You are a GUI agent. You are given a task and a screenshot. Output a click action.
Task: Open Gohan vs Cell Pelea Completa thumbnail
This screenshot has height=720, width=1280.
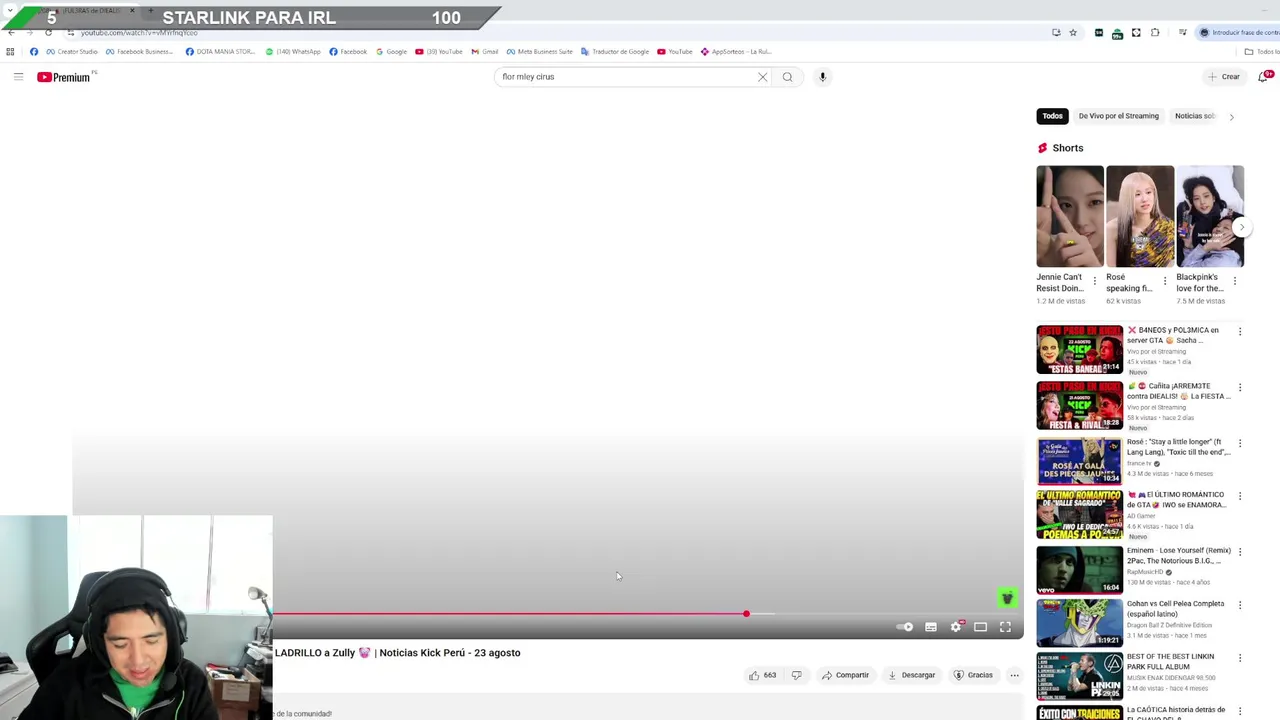[1079, 623]
